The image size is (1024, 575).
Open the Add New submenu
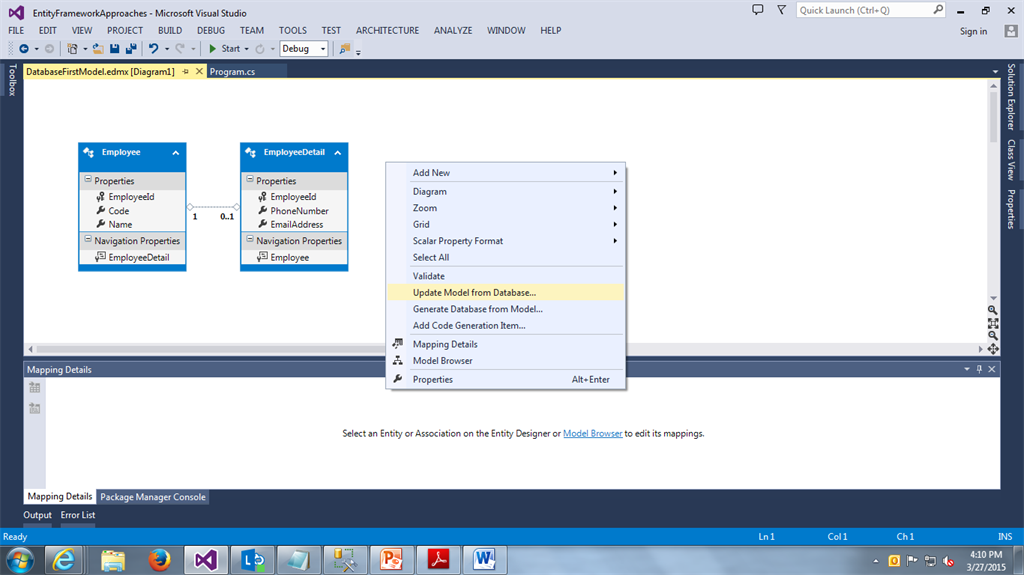click(505, 172)
